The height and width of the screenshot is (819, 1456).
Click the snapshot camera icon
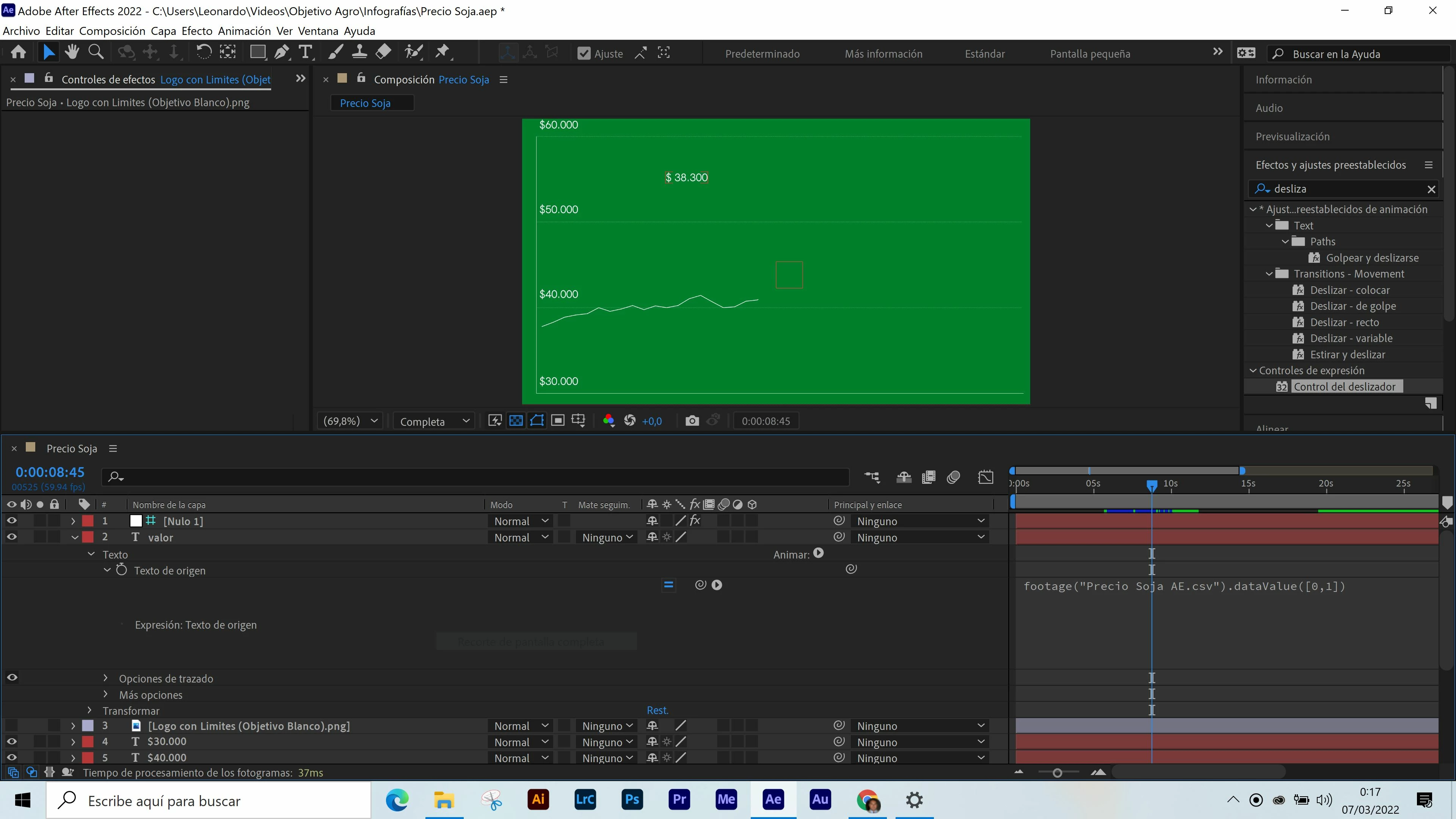point(692,421)
